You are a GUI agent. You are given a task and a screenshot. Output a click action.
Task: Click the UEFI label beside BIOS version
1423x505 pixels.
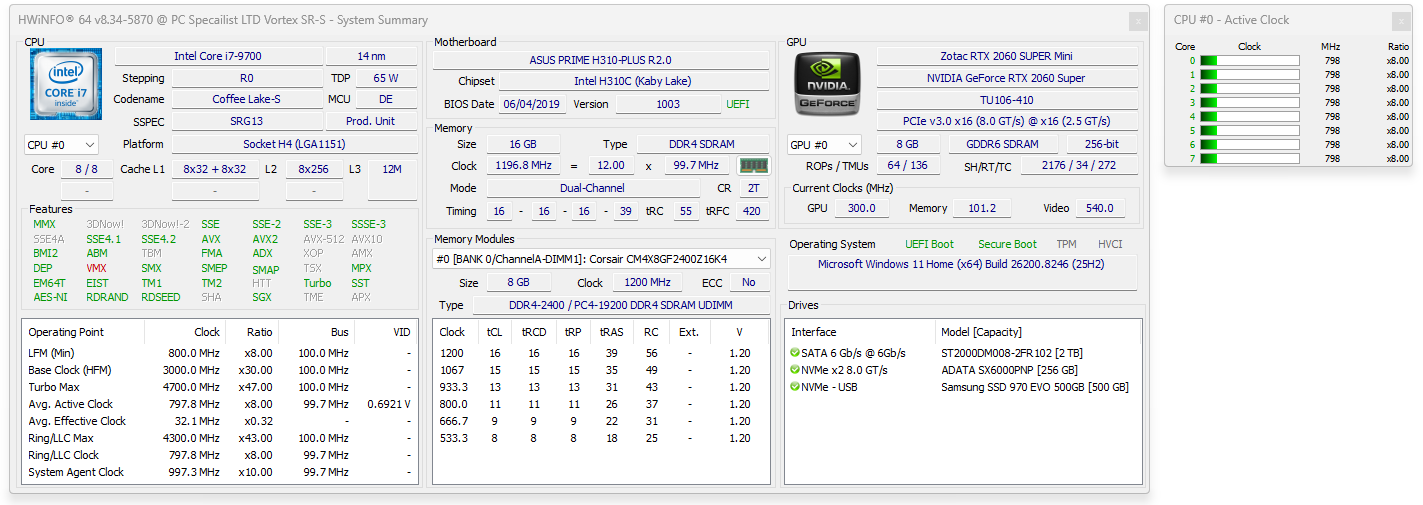tap(738, 104)
